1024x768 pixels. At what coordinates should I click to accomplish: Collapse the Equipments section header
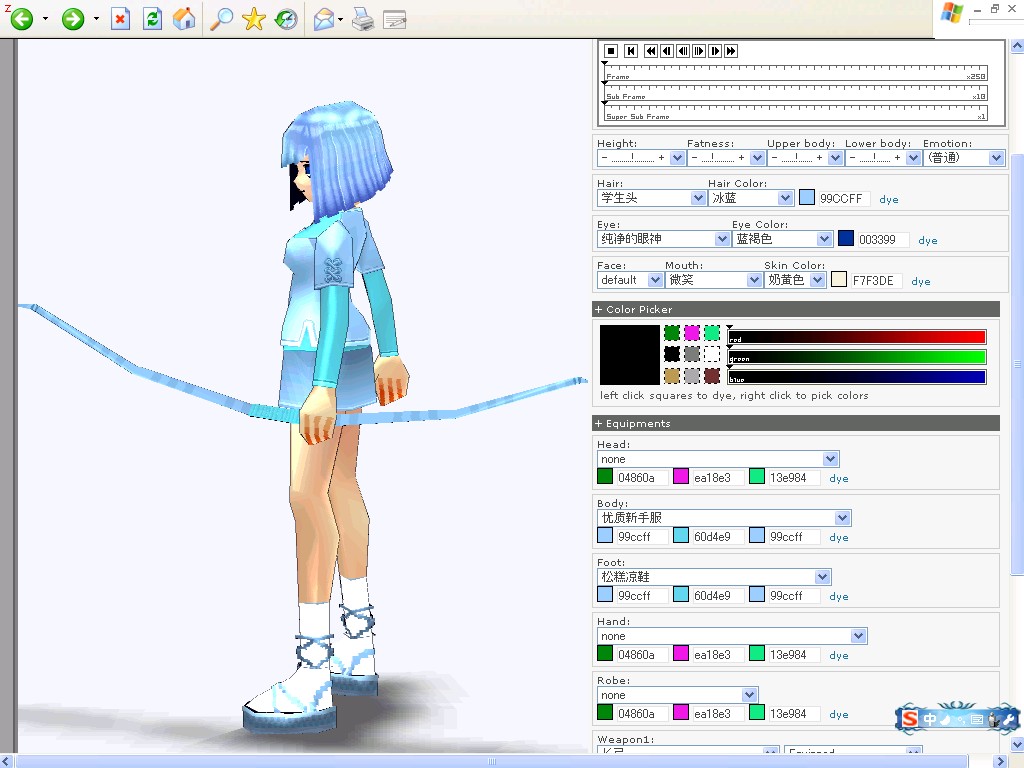tap(796, 423)
